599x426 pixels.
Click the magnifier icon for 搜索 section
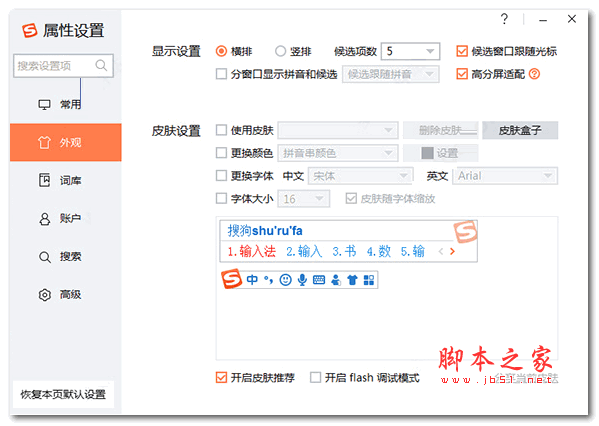pyautogui.click(x=45, y=257)
